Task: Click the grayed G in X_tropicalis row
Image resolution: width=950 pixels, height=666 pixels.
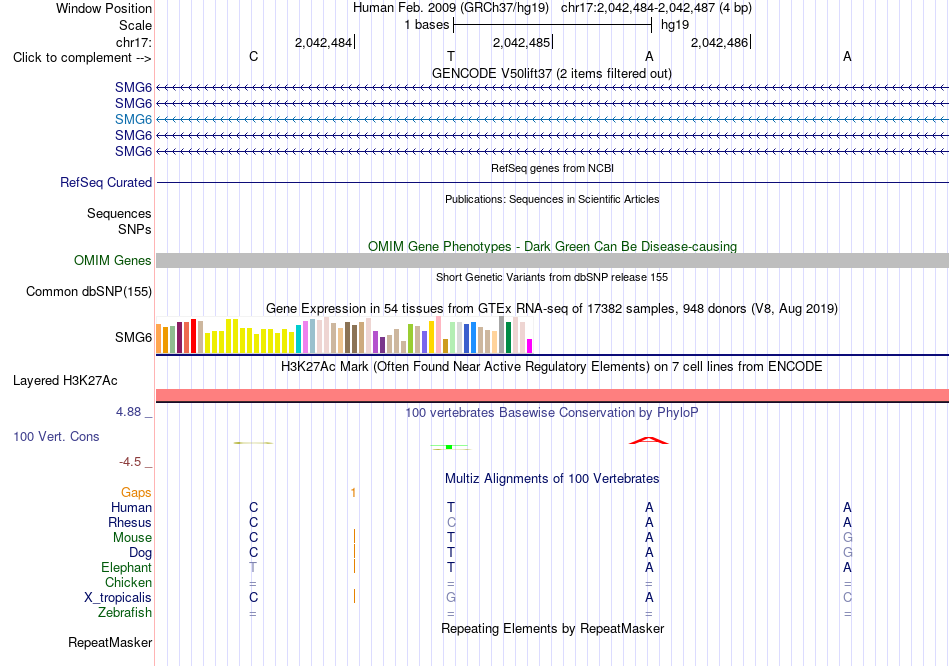Action: click(x=451, y=598)
